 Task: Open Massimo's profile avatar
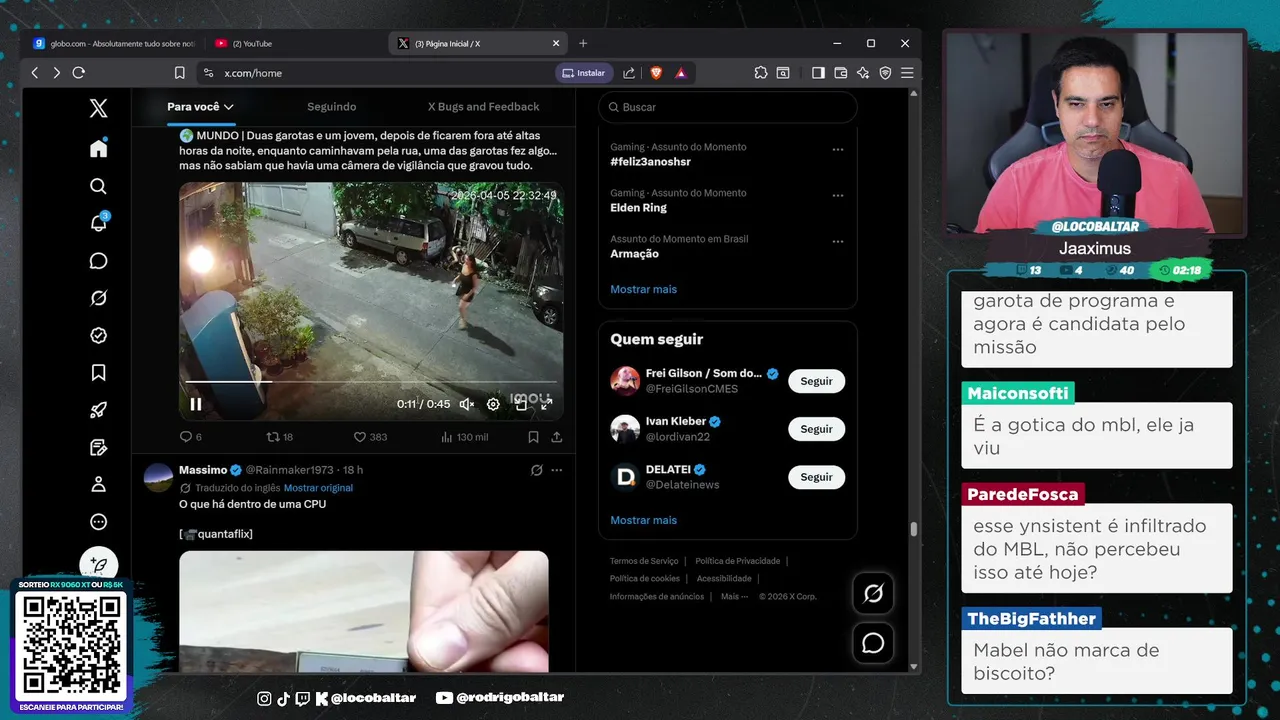point(158,477)
